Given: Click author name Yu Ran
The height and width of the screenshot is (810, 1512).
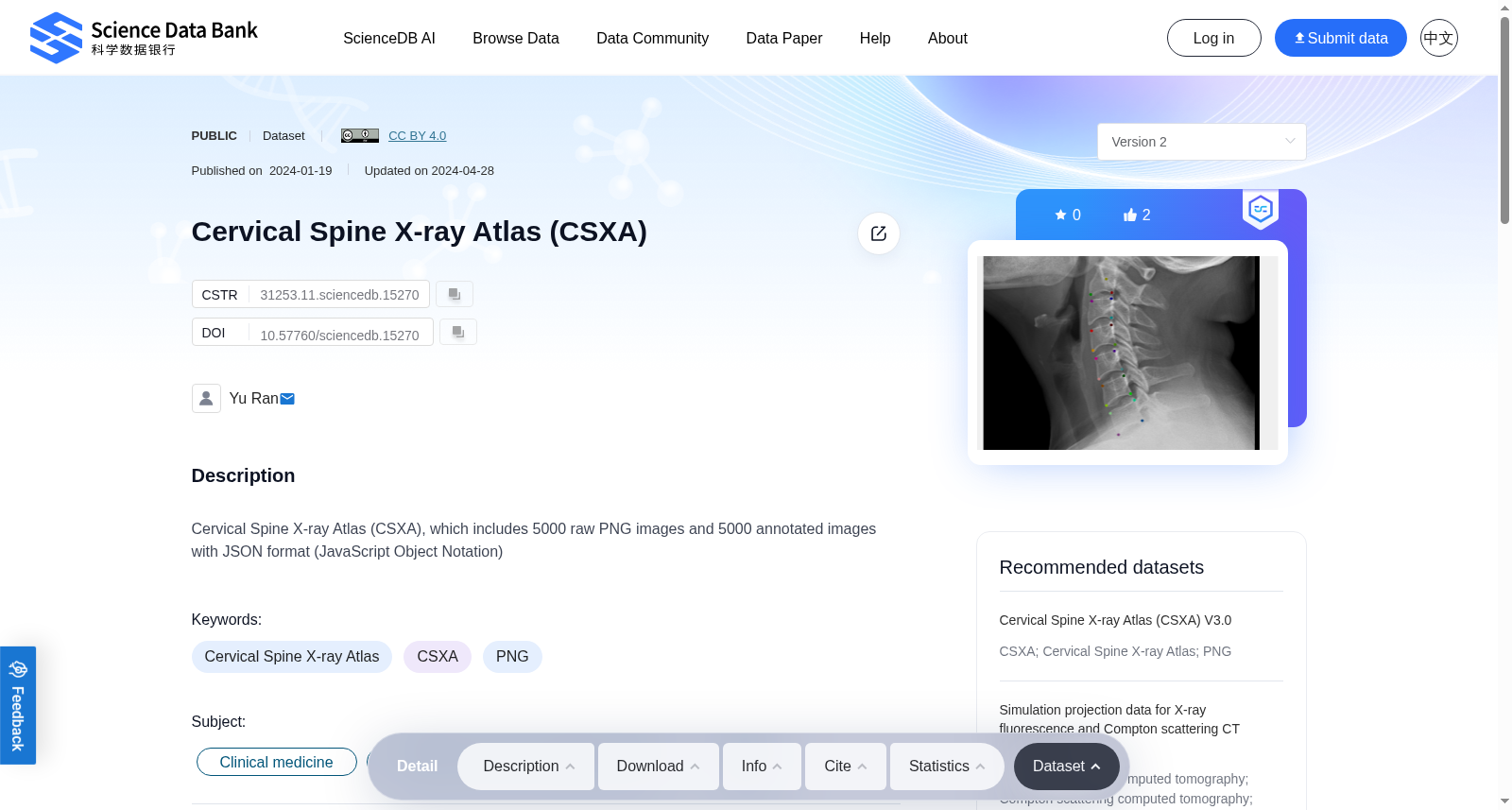Looking at the screenshot, I should [254, 399].
